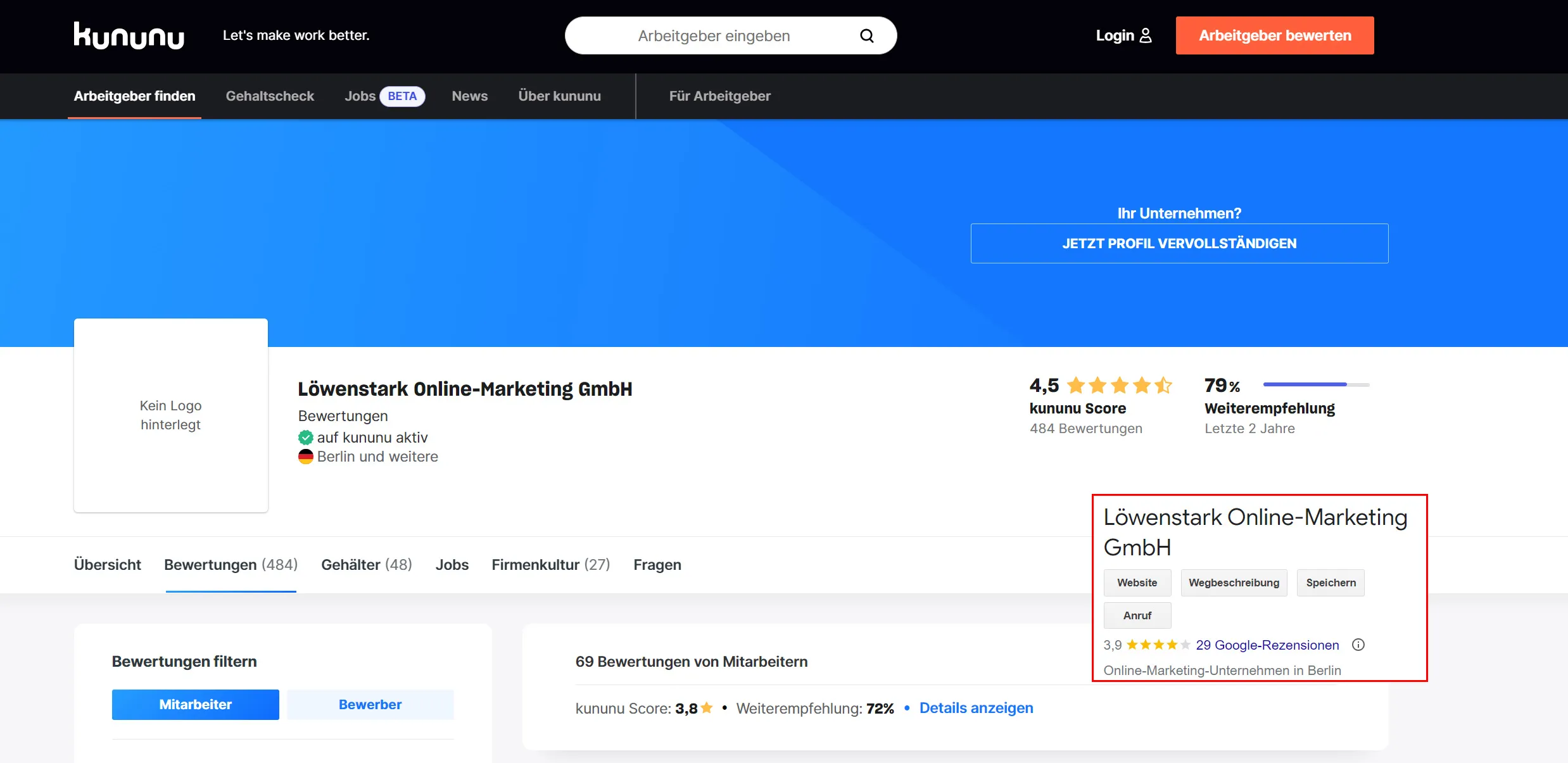Click the Login user icon

coord(1146,35)
